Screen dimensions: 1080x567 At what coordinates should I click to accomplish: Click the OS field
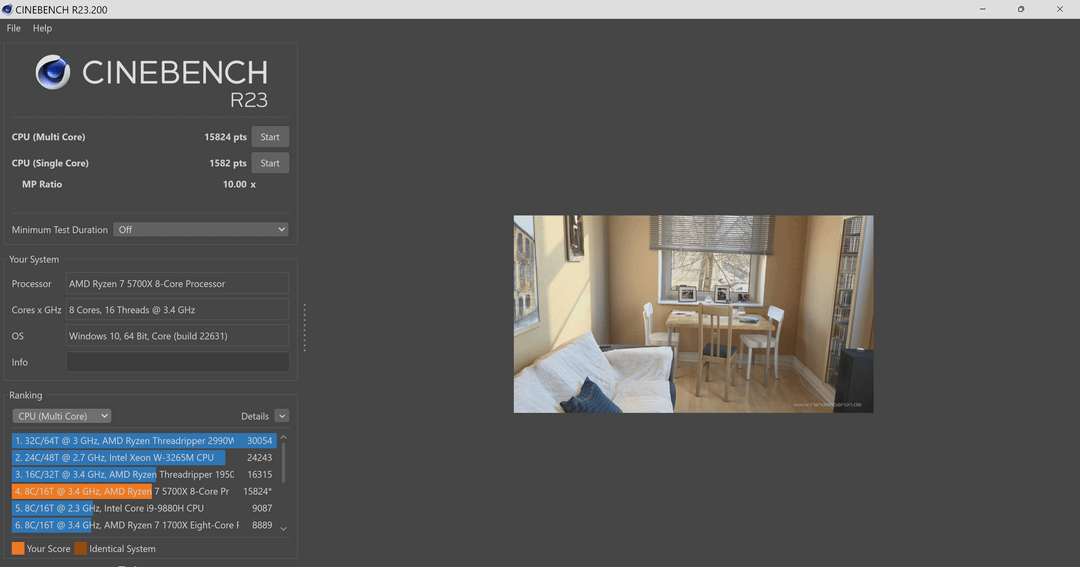(178, 336)
